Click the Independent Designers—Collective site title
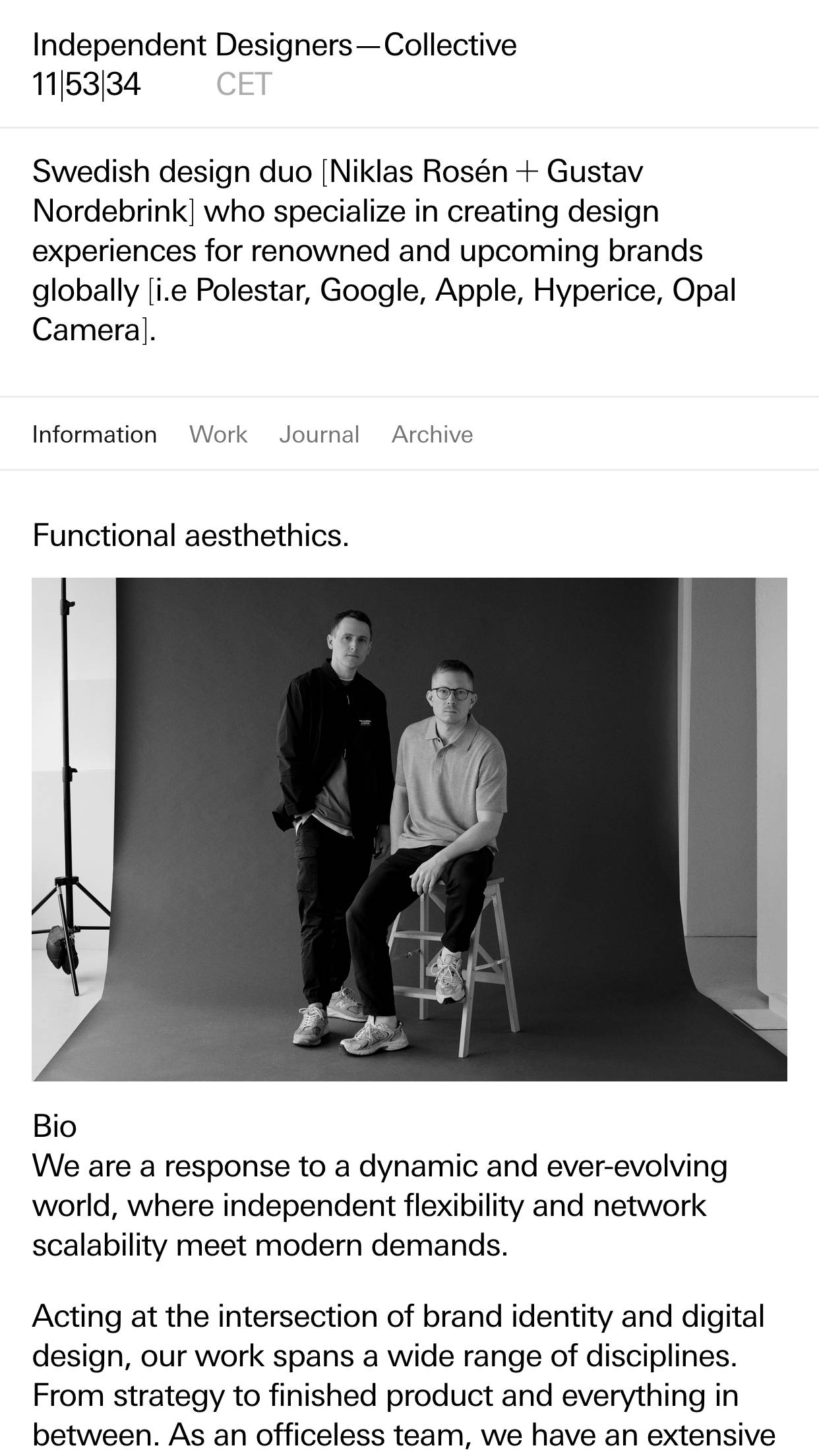 pos(274,45)
